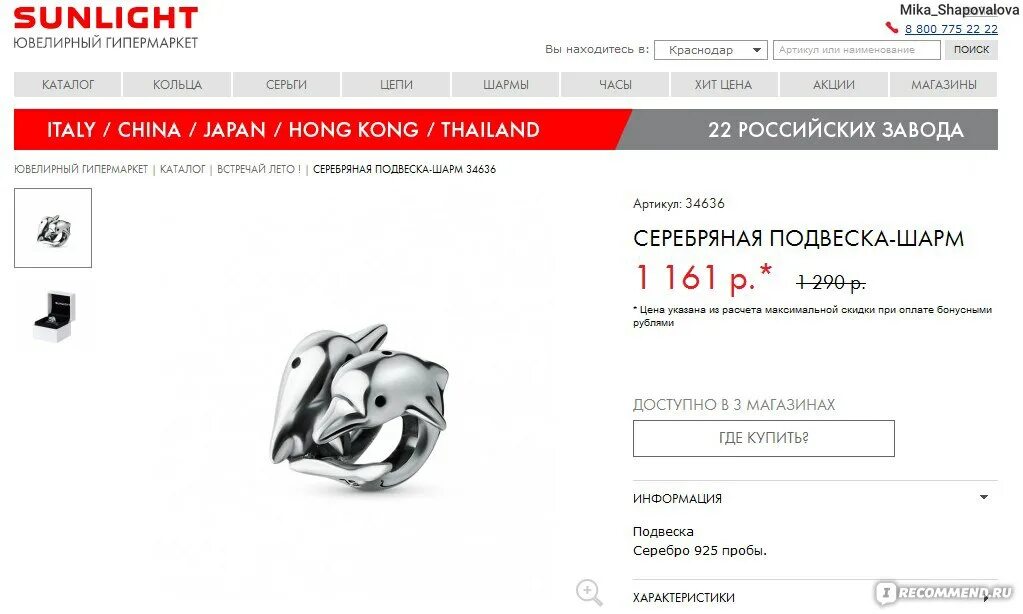The height and width of the screenshot is (614, 1023).
Task: Follow the ВСТРЕЧАЙ ЛЕТО breadcrumb link
Action: [258, 169]
